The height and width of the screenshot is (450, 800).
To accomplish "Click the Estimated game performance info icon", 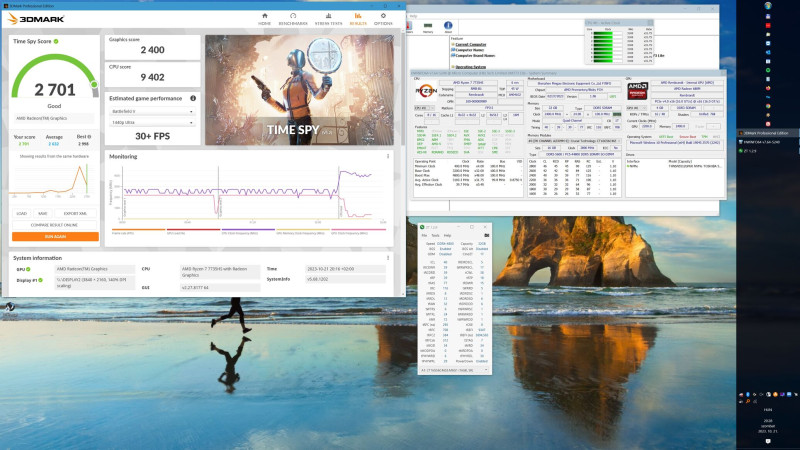I will coord(193,98).
